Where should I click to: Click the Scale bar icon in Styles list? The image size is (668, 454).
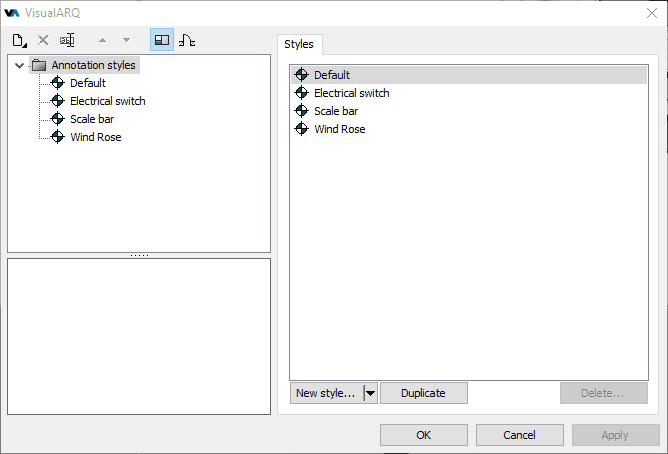302,111
